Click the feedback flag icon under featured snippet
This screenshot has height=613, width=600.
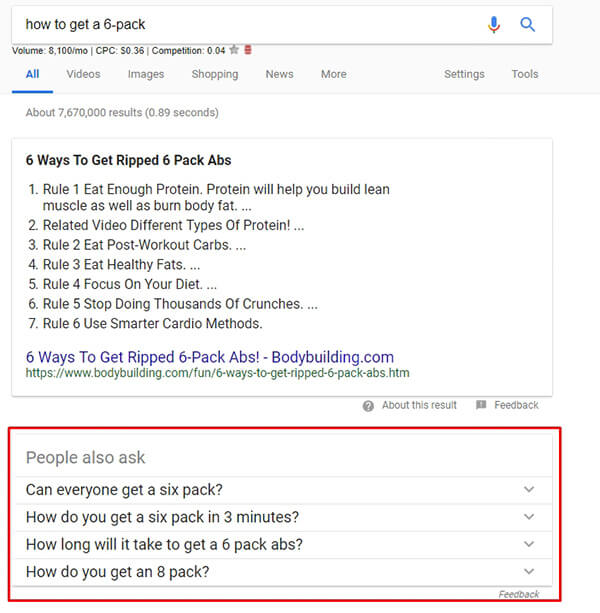pos(481,405)
